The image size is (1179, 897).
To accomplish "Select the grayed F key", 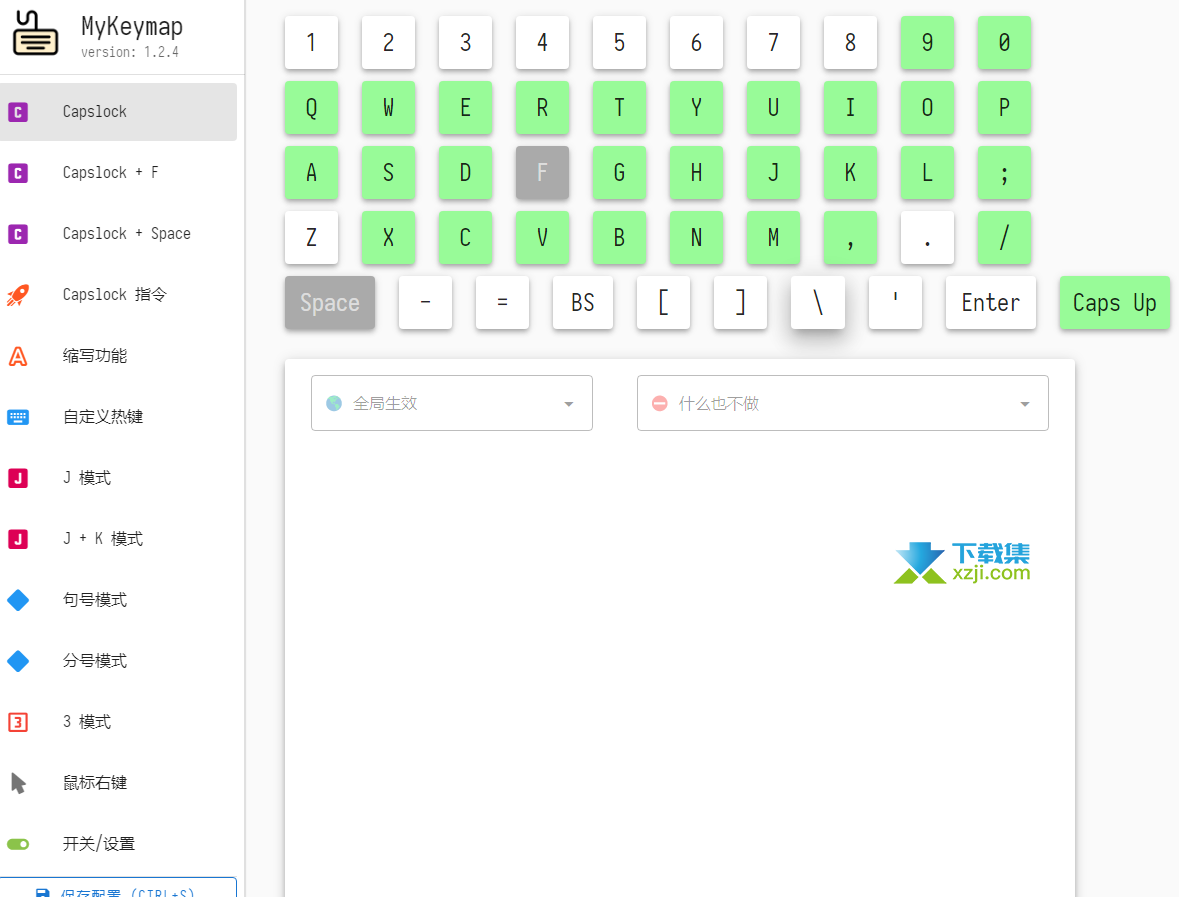I will click(x=542, y=173).
